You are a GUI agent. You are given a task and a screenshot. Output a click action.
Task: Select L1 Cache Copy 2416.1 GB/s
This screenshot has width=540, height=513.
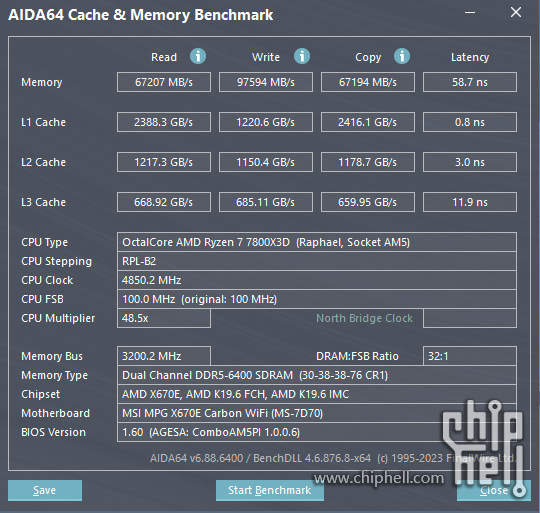point(368,122)
